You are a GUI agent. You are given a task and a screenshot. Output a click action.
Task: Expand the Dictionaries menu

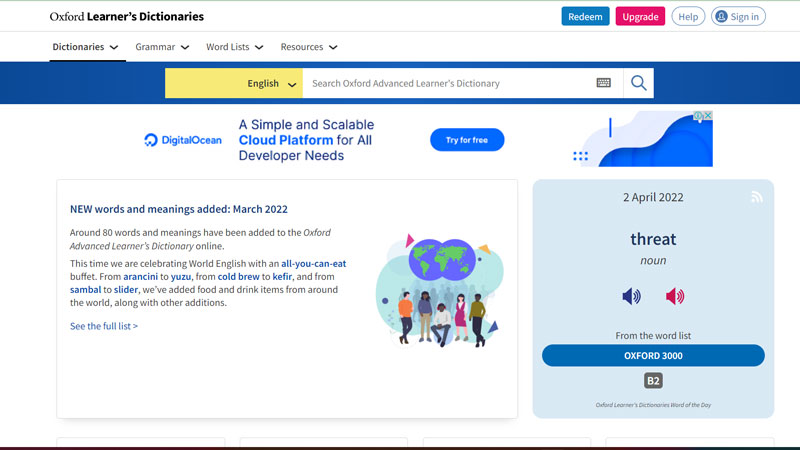point(85,47)
